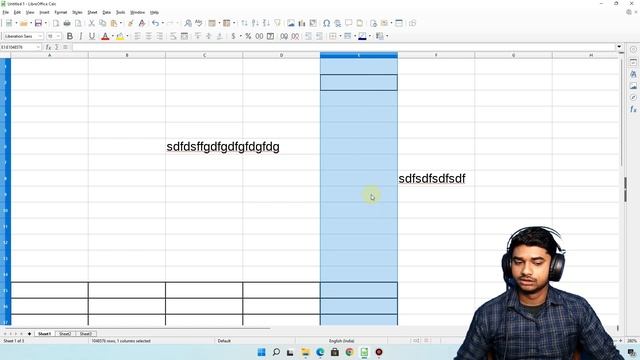
Task: Toggle Underline formatting
Action: pos(92,36)
